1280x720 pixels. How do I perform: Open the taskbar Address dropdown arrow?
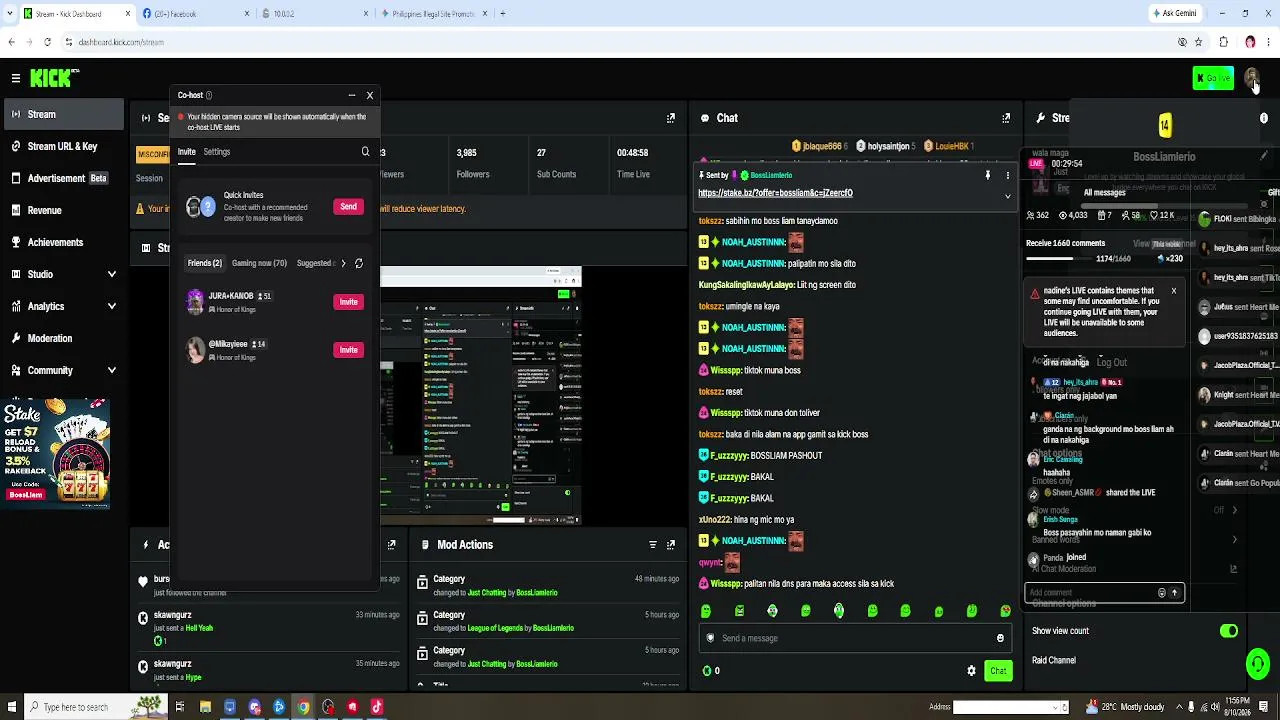point(1053,707)
